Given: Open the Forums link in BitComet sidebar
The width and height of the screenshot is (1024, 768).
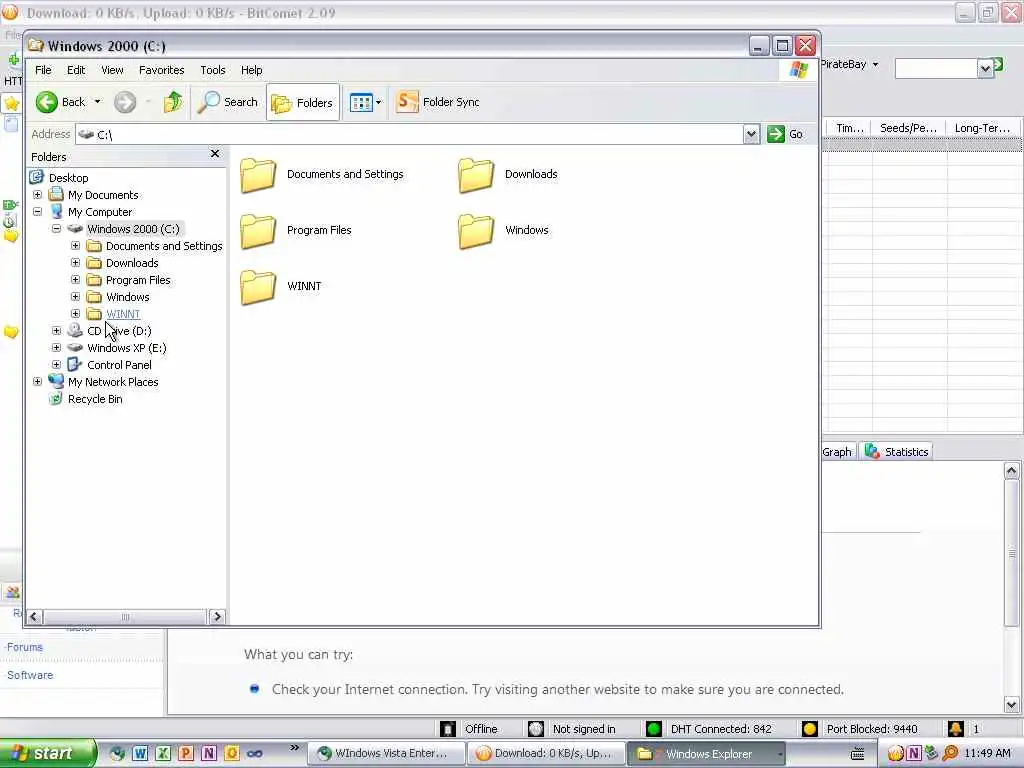Looking at the screenshot, I should [25, 647].
